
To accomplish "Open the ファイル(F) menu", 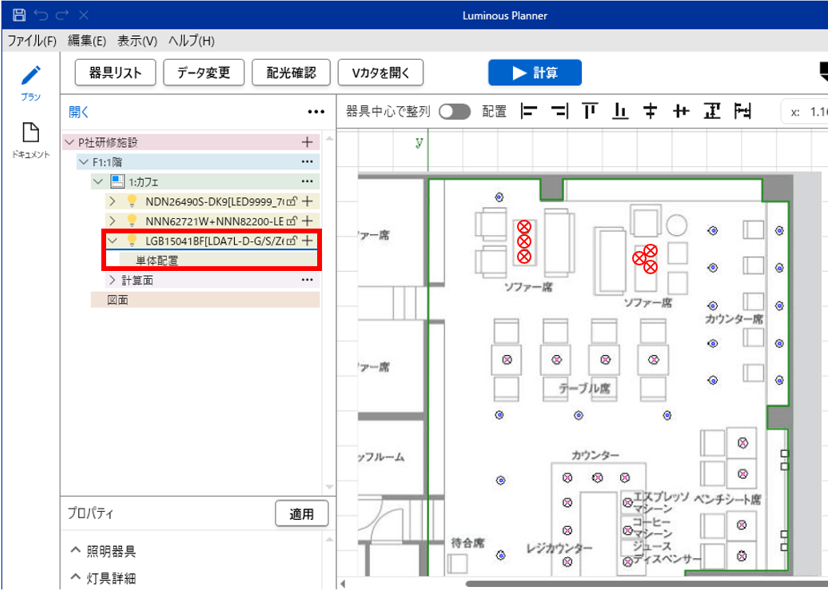I will click(32, 41).
